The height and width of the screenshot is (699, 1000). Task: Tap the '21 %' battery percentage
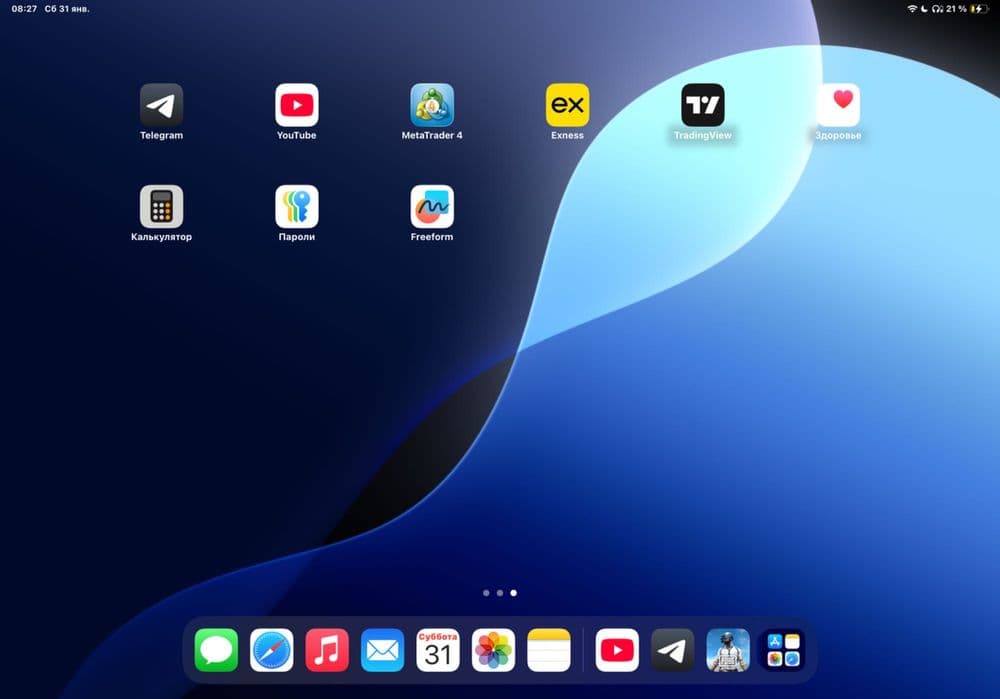click(x=956, y=9)
